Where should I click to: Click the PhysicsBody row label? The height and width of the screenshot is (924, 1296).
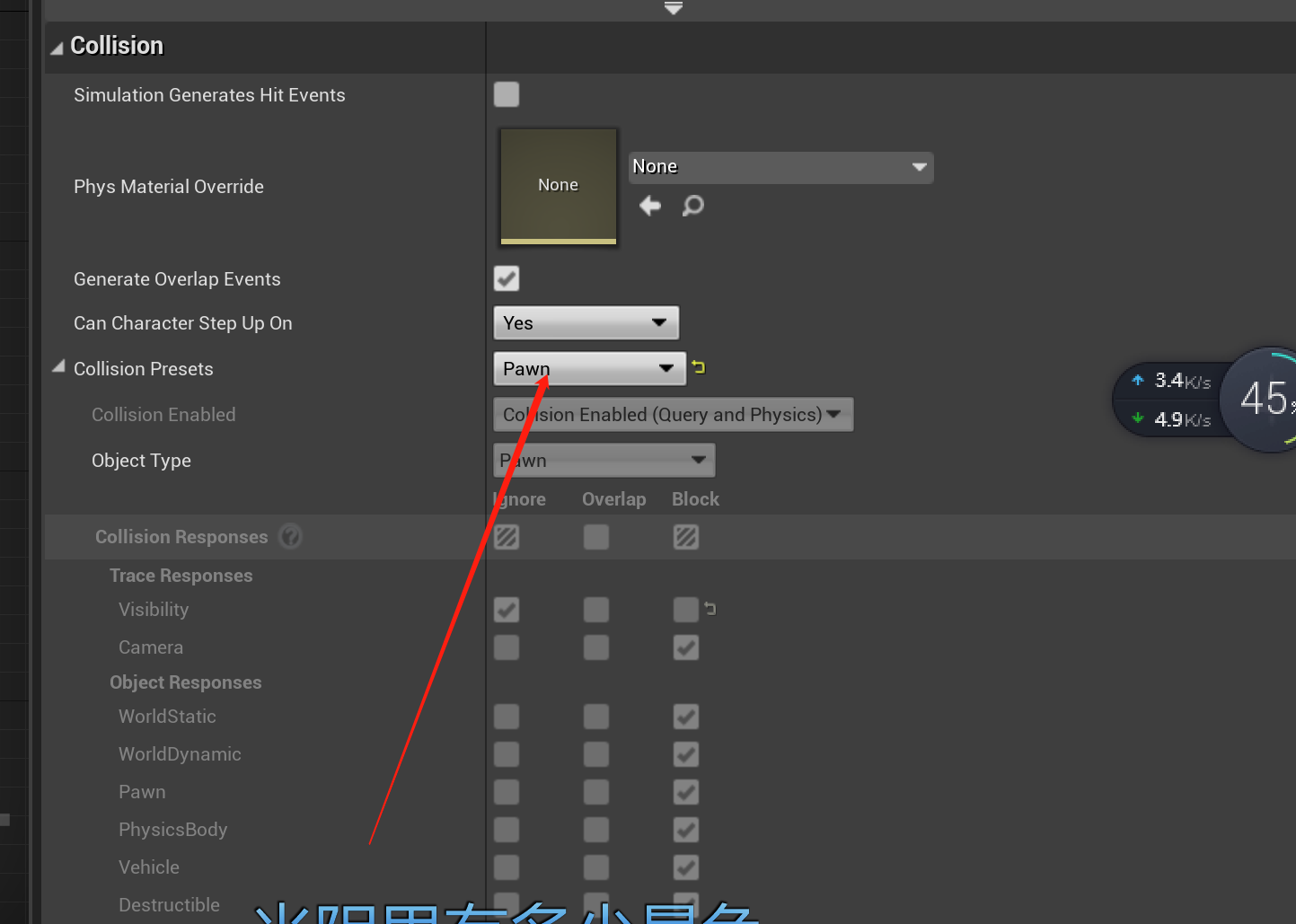(x=172, y=830)
